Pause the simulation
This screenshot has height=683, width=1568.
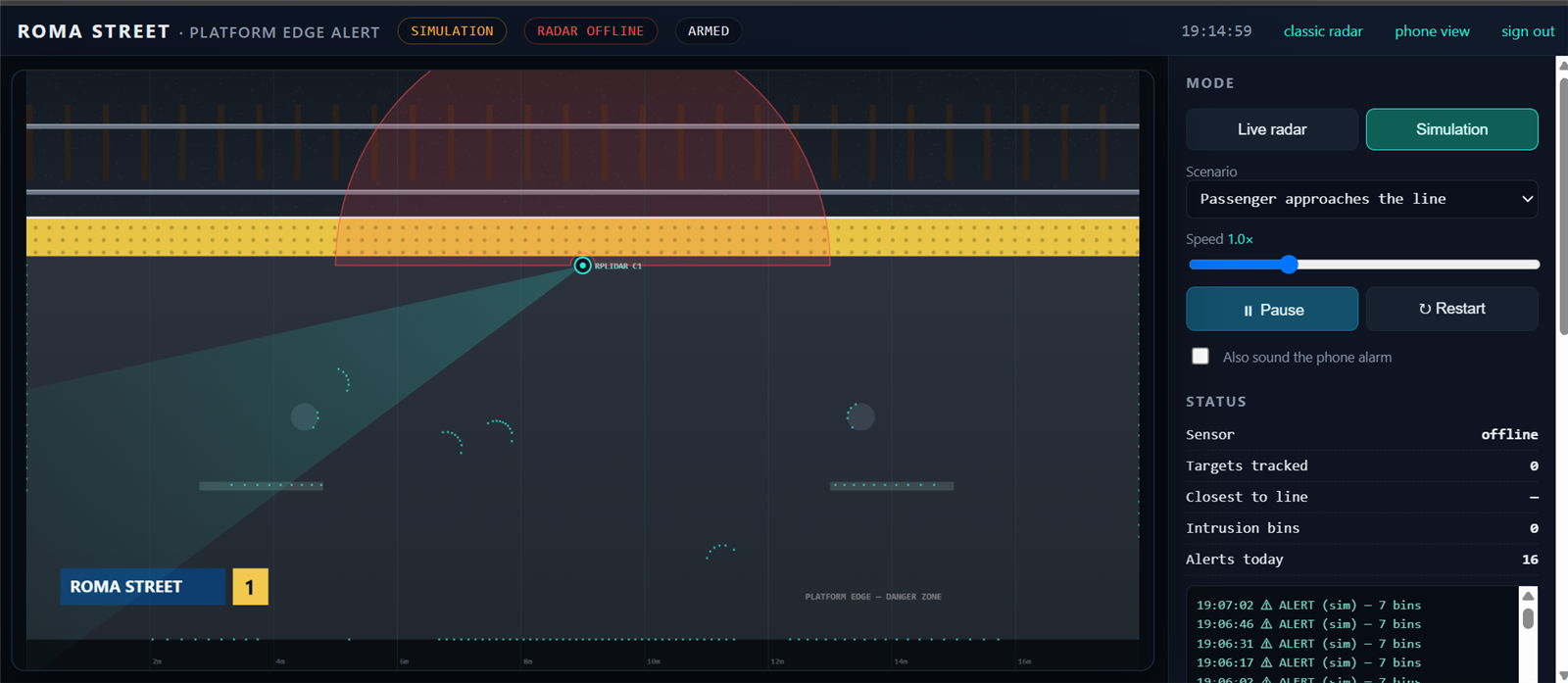1272,310
